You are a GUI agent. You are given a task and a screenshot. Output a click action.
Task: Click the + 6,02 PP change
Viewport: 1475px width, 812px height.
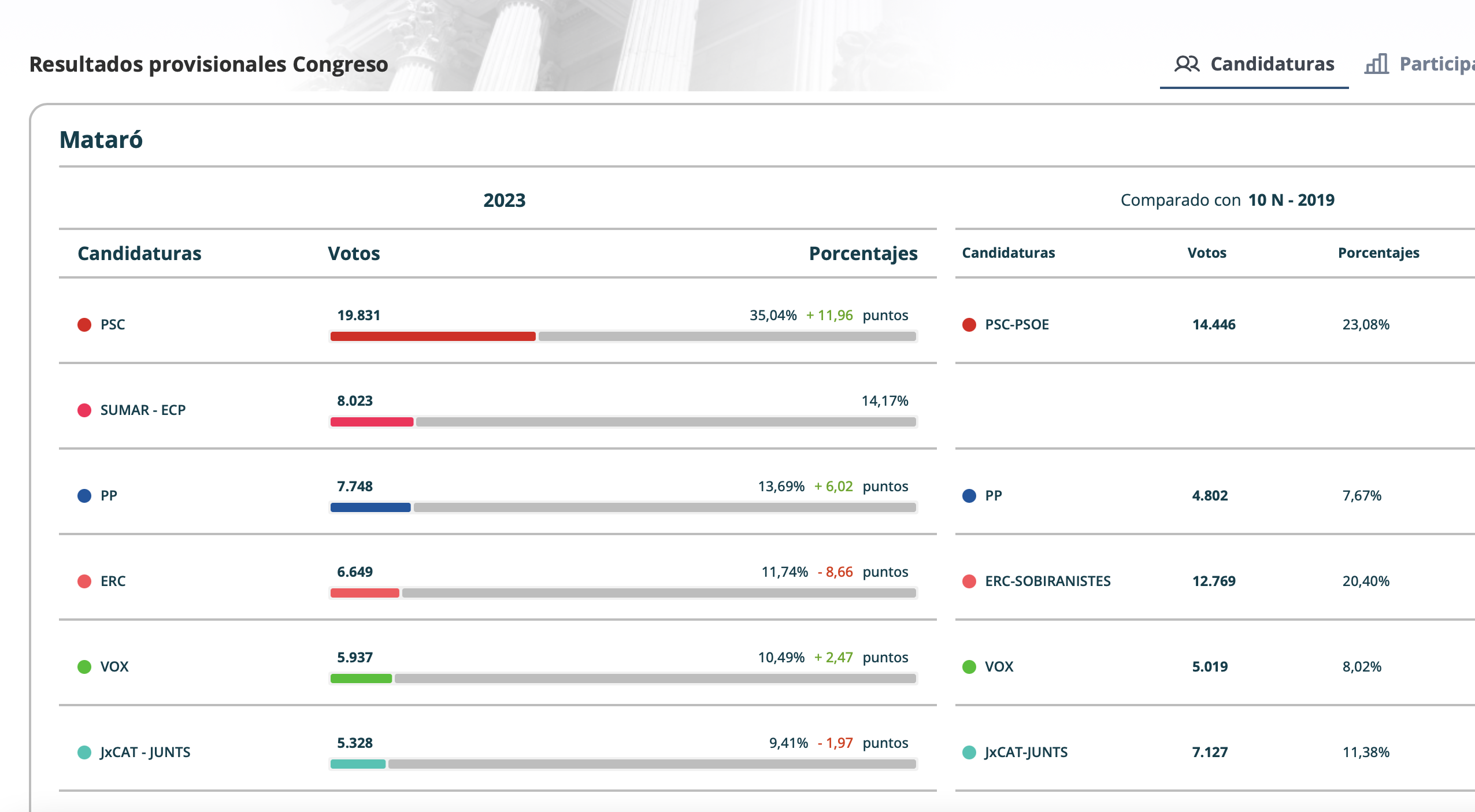[833, 487]
